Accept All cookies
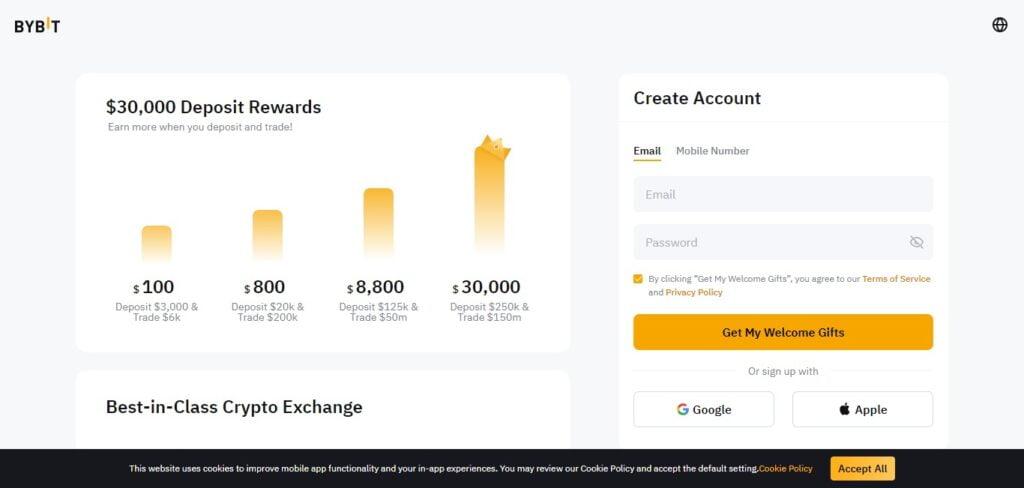1024x488 pixels. (862, 468)
